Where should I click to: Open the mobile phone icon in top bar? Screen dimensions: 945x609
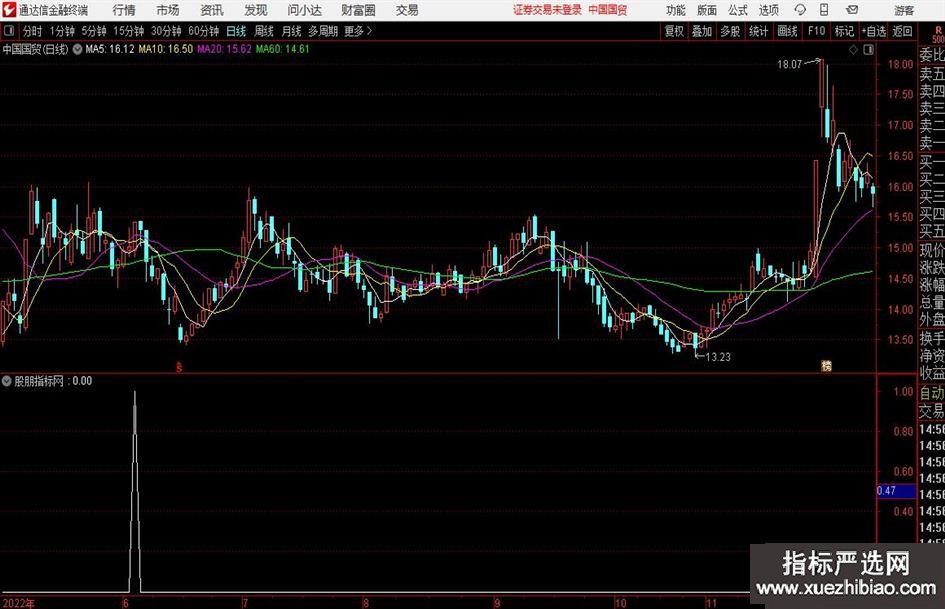(824, 10)
